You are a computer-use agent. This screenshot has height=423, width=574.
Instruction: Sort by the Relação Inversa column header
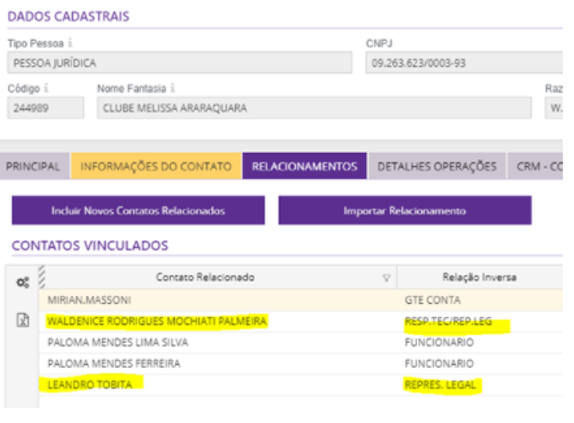click(480, 277)
